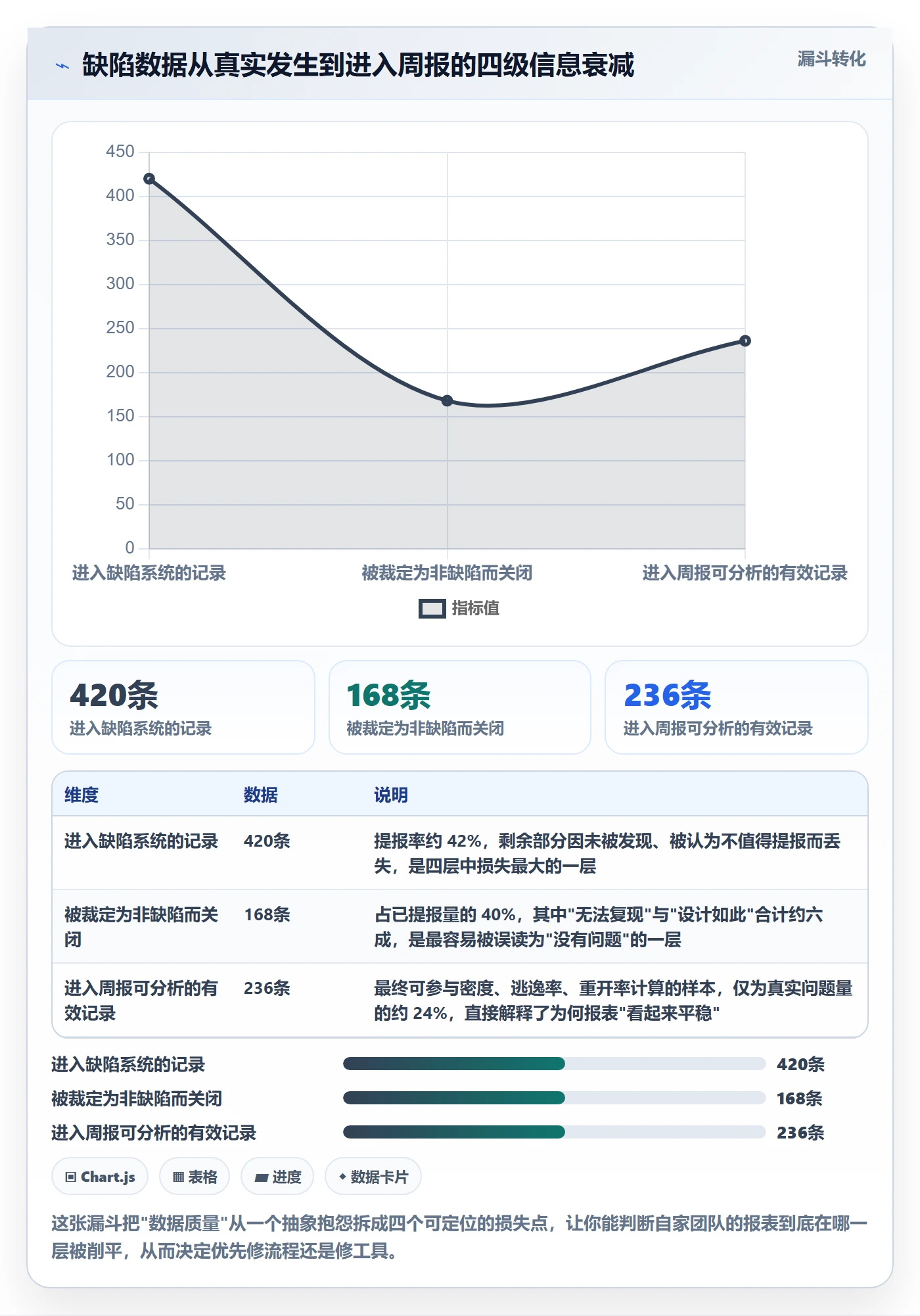This screenshot has width=920, height=1316.
Task: Select the Chart.js chip
Action: coord(100,1177)
